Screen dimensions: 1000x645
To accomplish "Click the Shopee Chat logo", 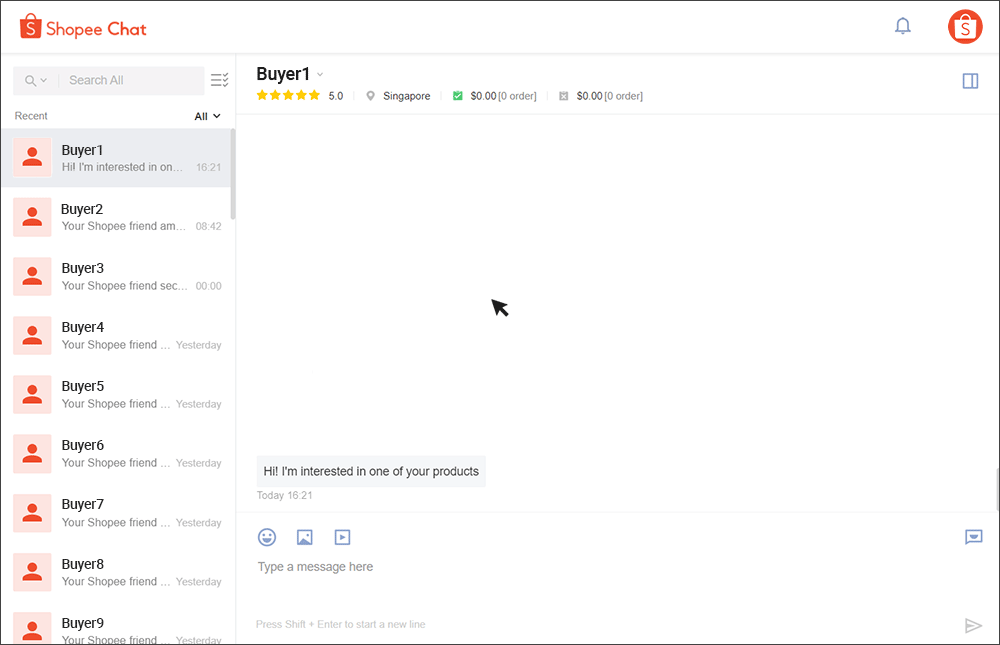I will [x=83, y=27].
